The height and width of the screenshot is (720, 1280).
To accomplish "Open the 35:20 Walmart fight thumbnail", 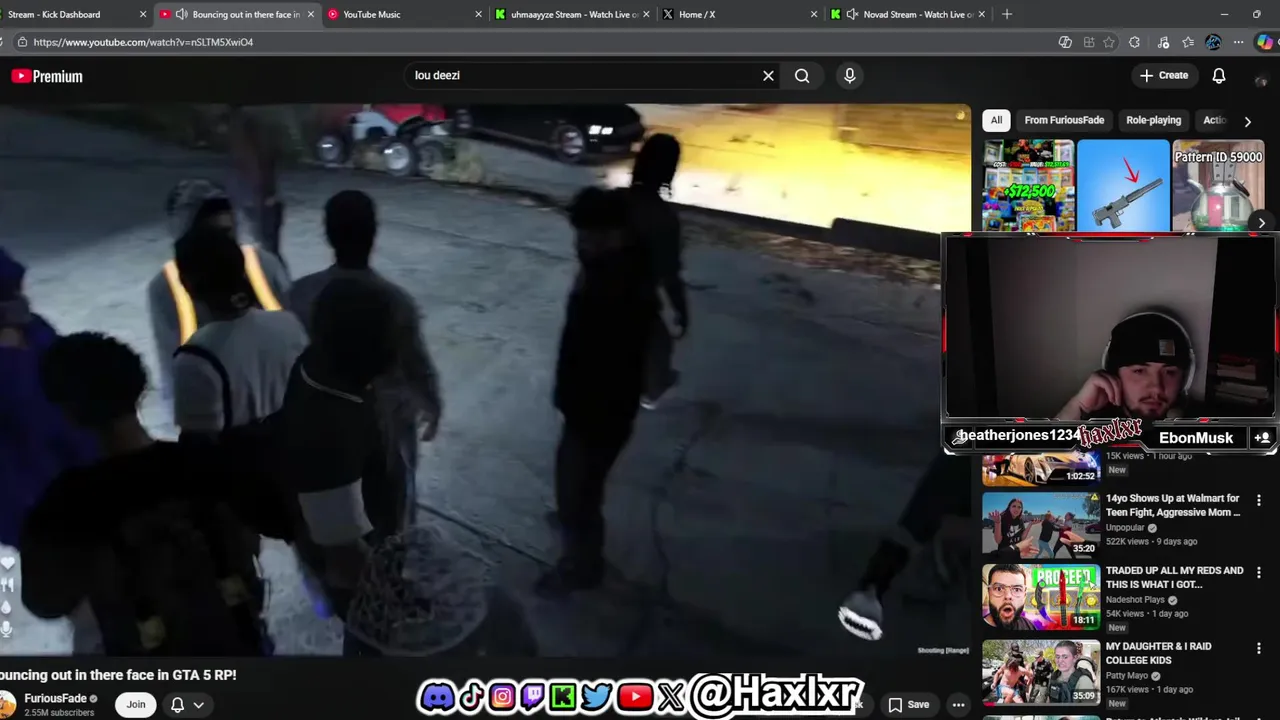I will pyautogui.click(x=1041, y=523).
